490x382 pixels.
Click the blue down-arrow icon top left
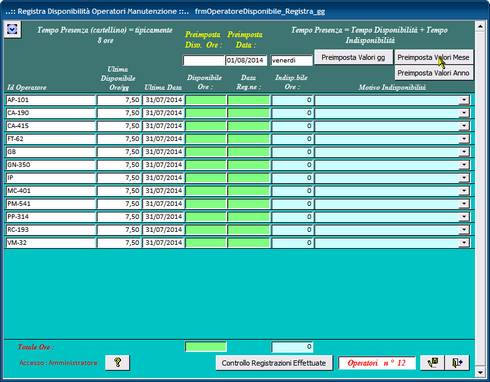click(12, 30)
